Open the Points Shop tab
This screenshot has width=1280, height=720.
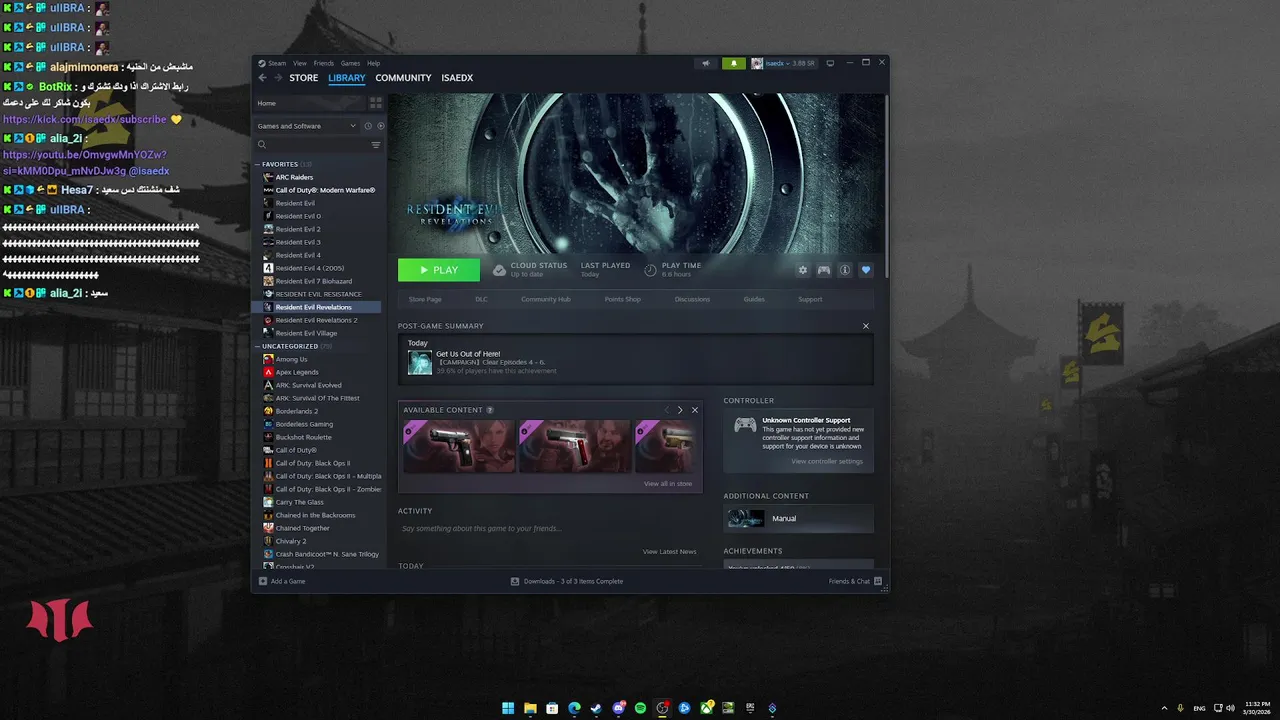point(622,299)
